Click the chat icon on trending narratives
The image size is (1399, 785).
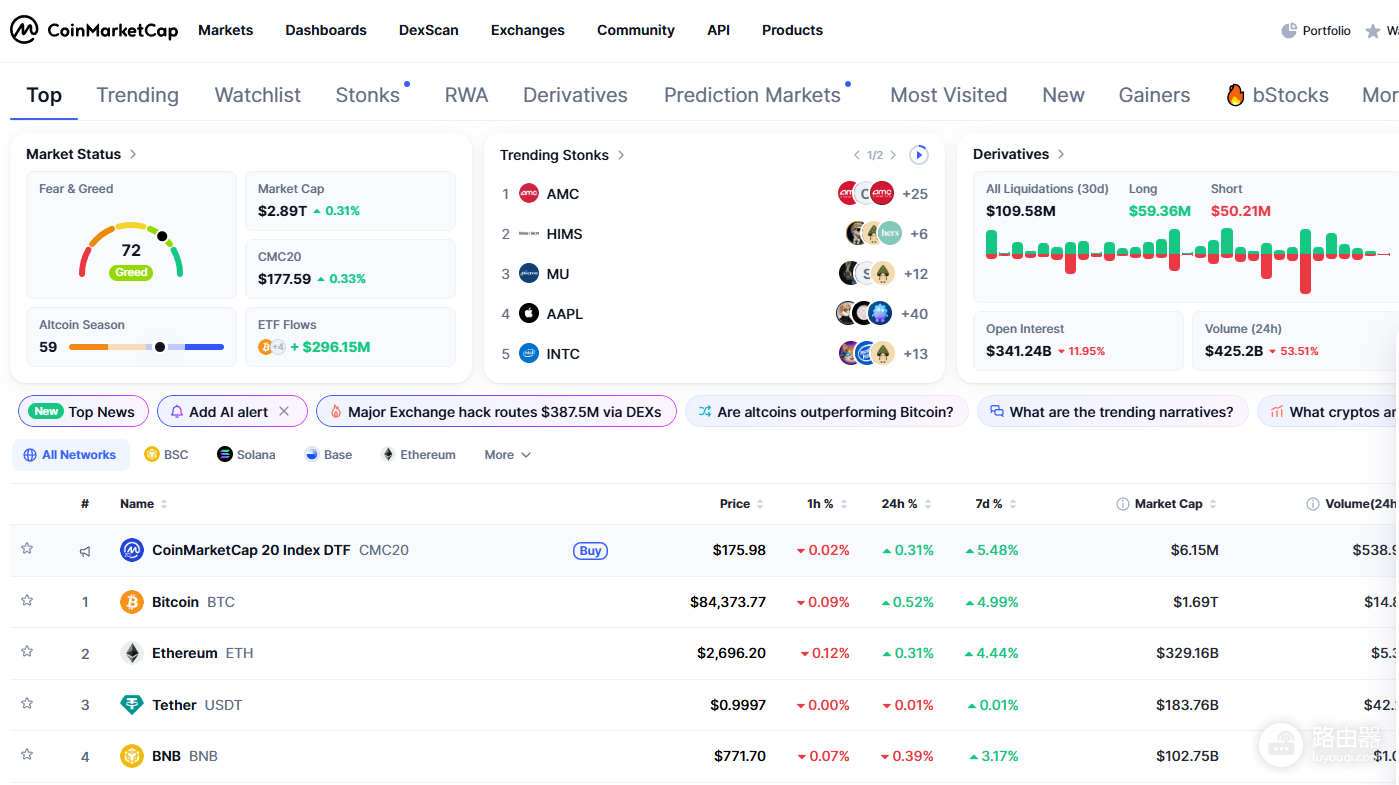[x=997, y=412]
